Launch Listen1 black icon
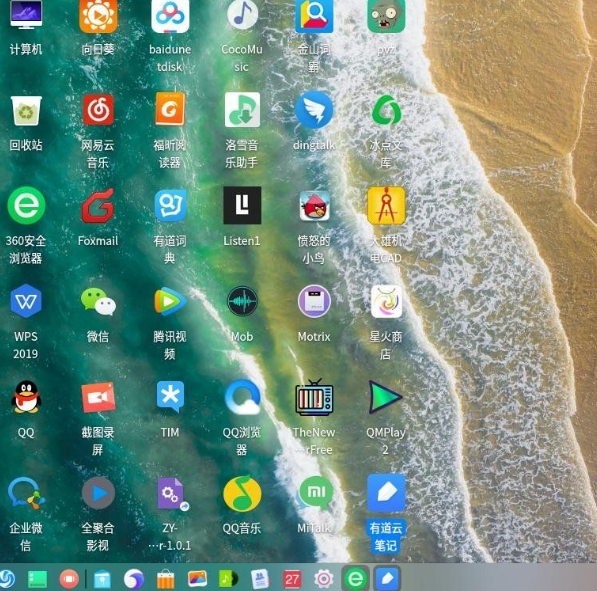 (x=242, y=205)
